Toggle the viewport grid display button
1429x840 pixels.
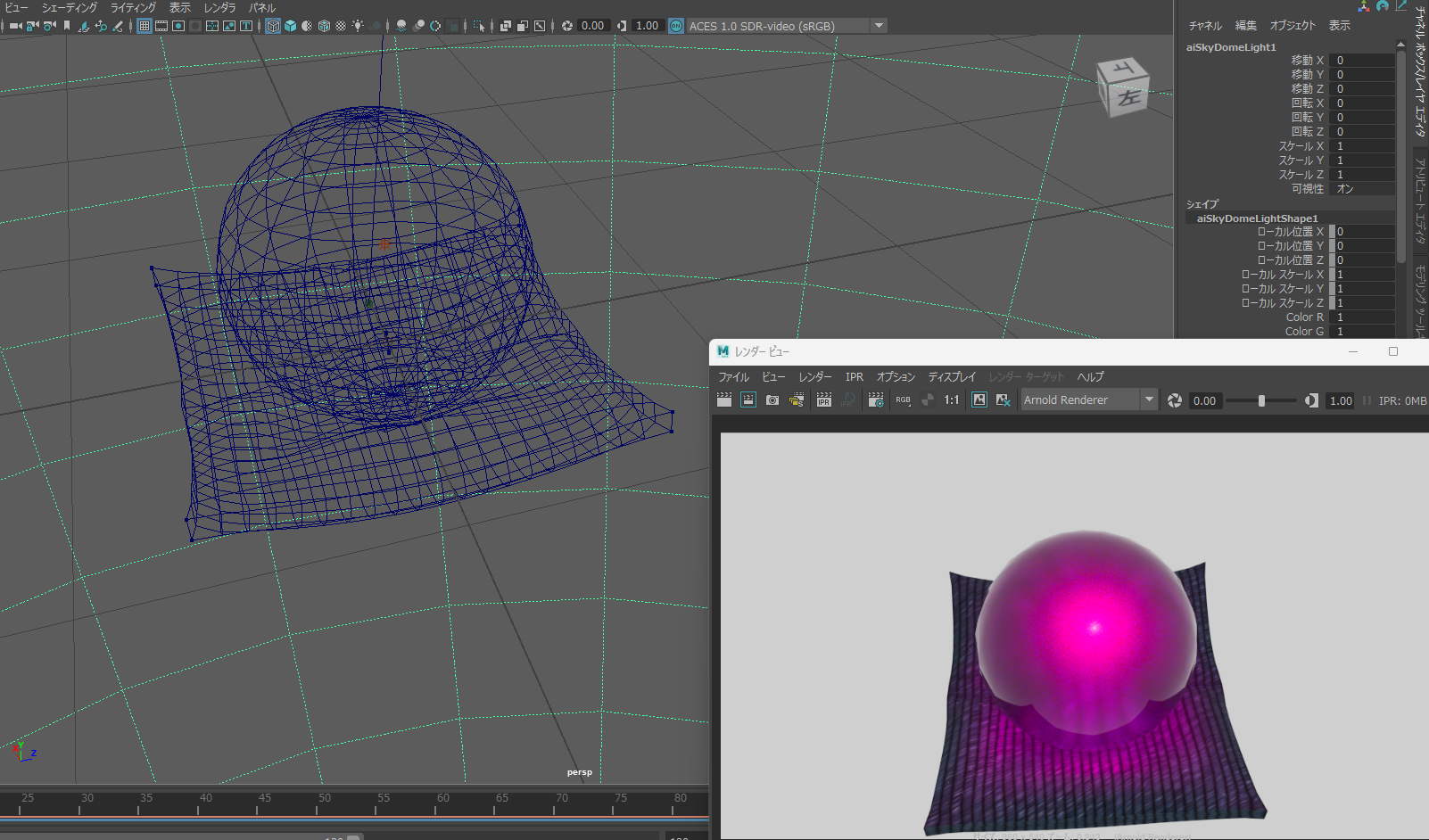(x=144, y=26)
